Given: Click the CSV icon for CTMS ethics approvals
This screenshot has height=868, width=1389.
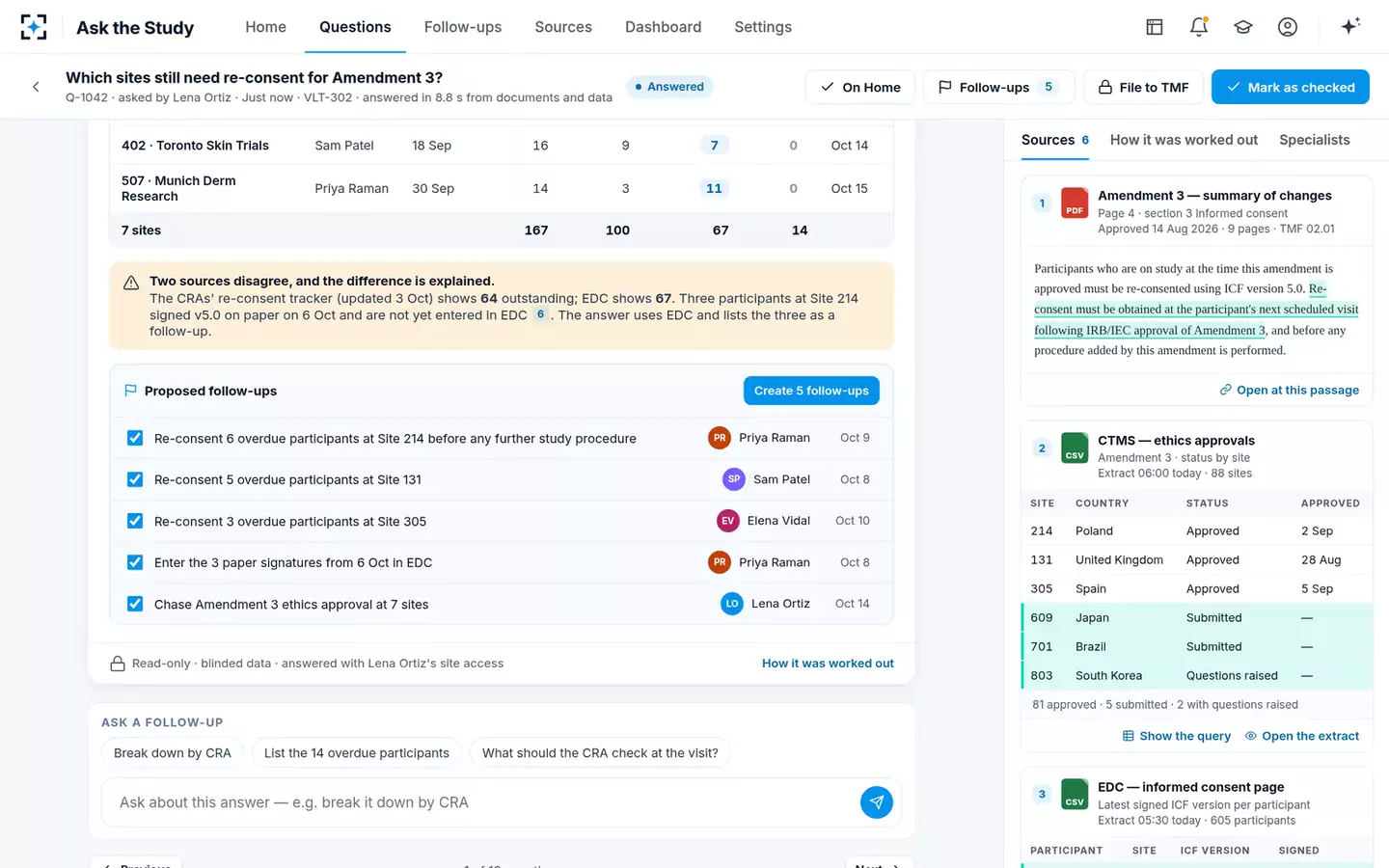Looking at the screenshot, I should pos(1075,448).
